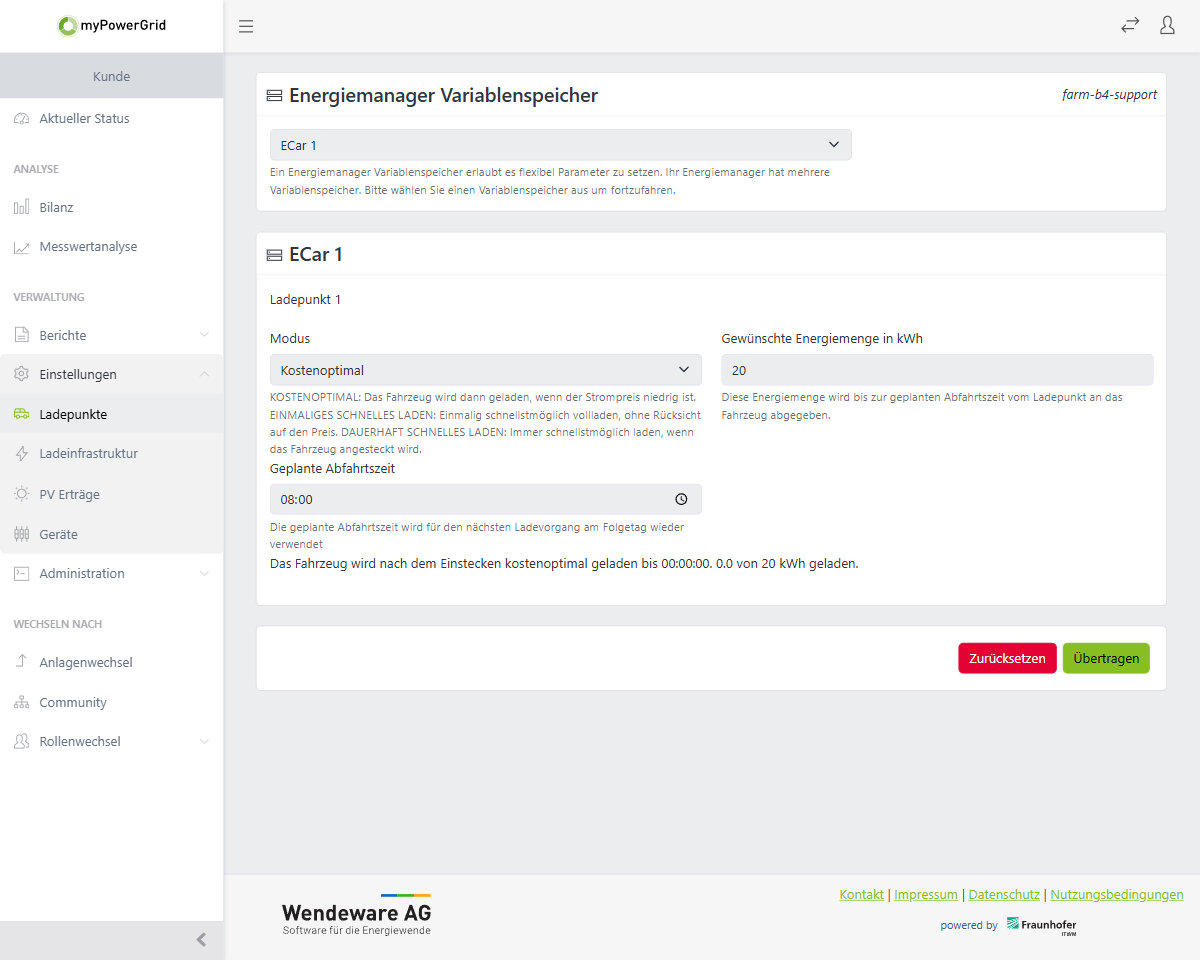This screenshot has height=960, width=1200.
Task: Open the user profile icon
Action: click(1167, 26)
